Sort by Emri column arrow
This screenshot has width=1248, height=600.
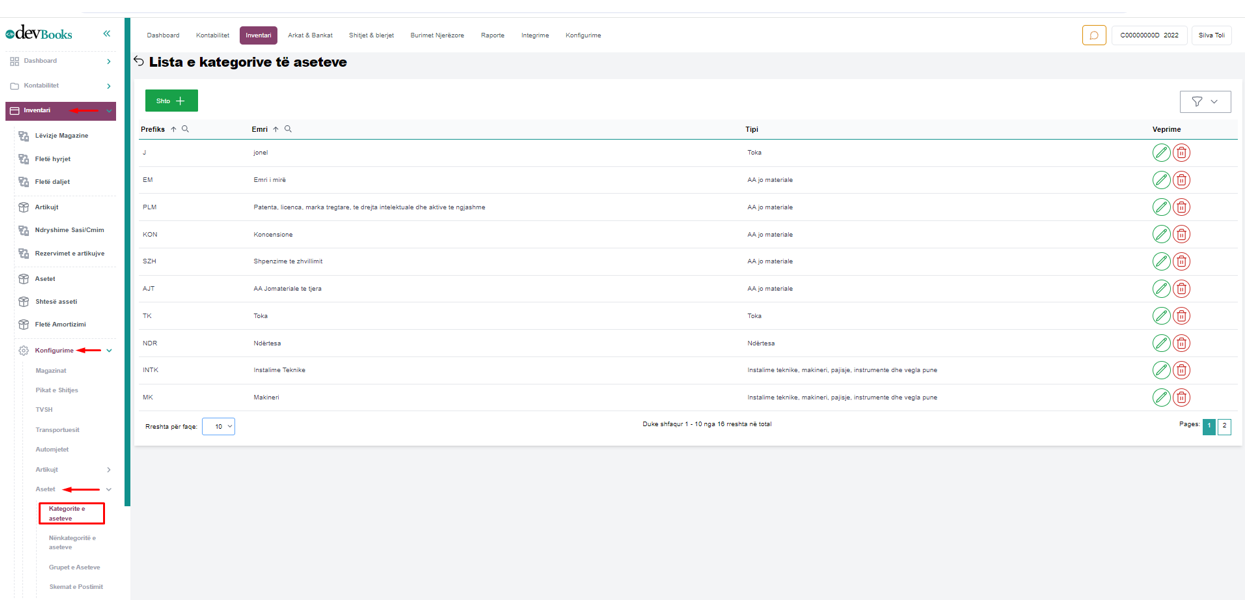pyautogui.click(x=276, y=129)
